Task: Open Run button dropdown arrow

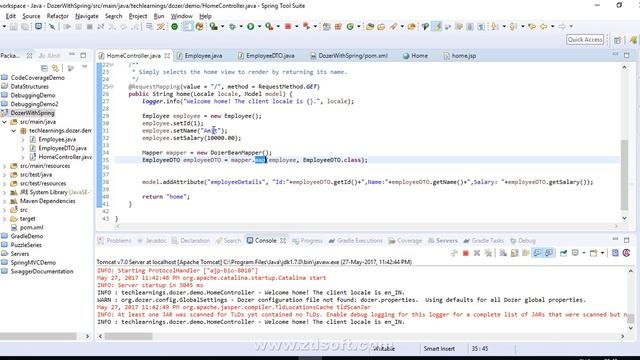Action: coord(259,27)
